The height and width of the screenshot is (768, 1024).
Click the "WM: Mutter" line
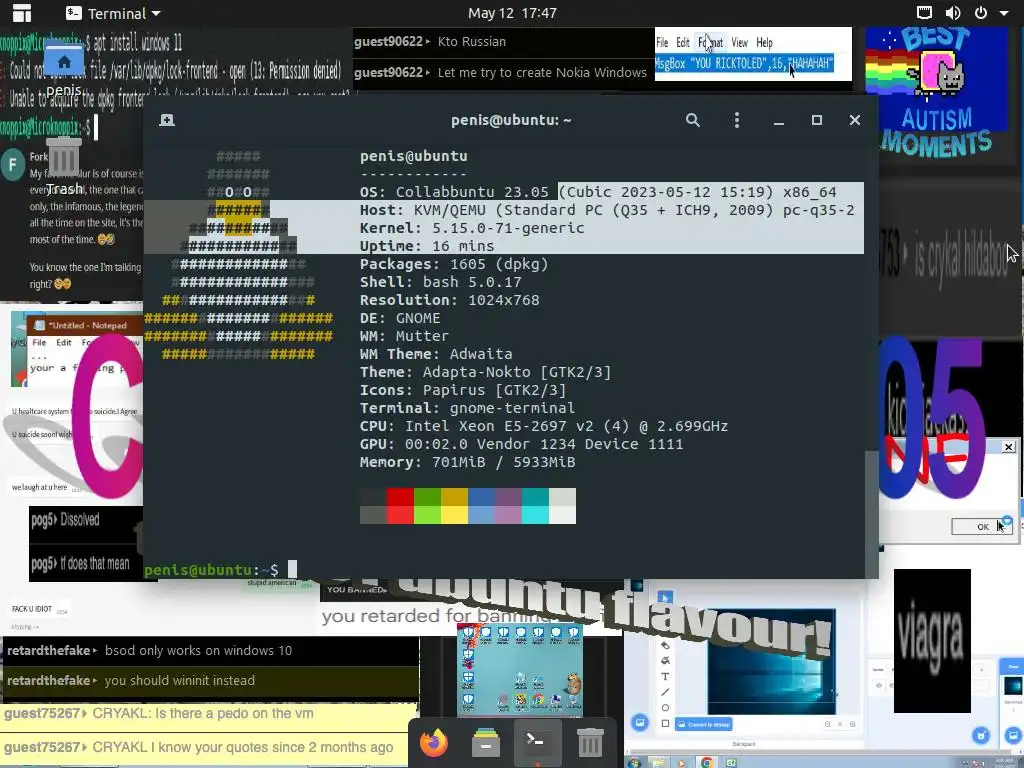click(404, 336)
